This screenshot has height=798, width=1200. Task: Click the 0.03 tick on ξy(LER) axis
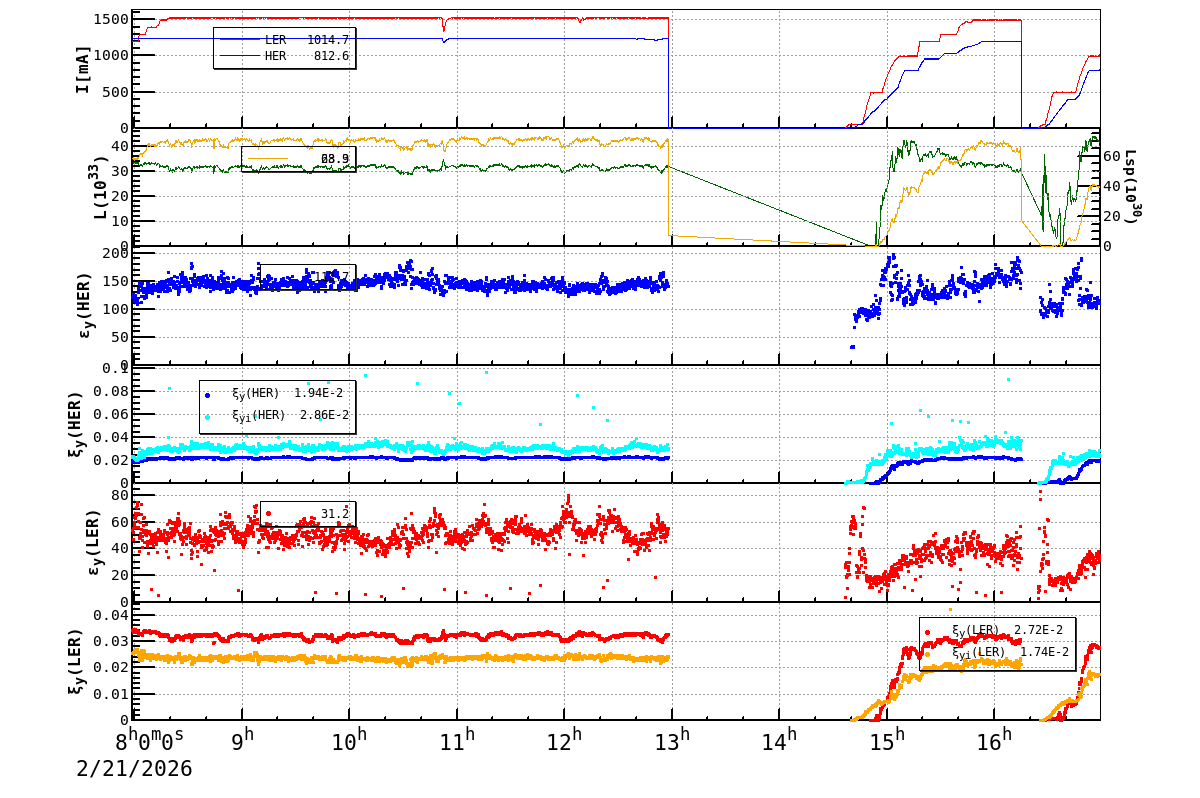point(110,641)
